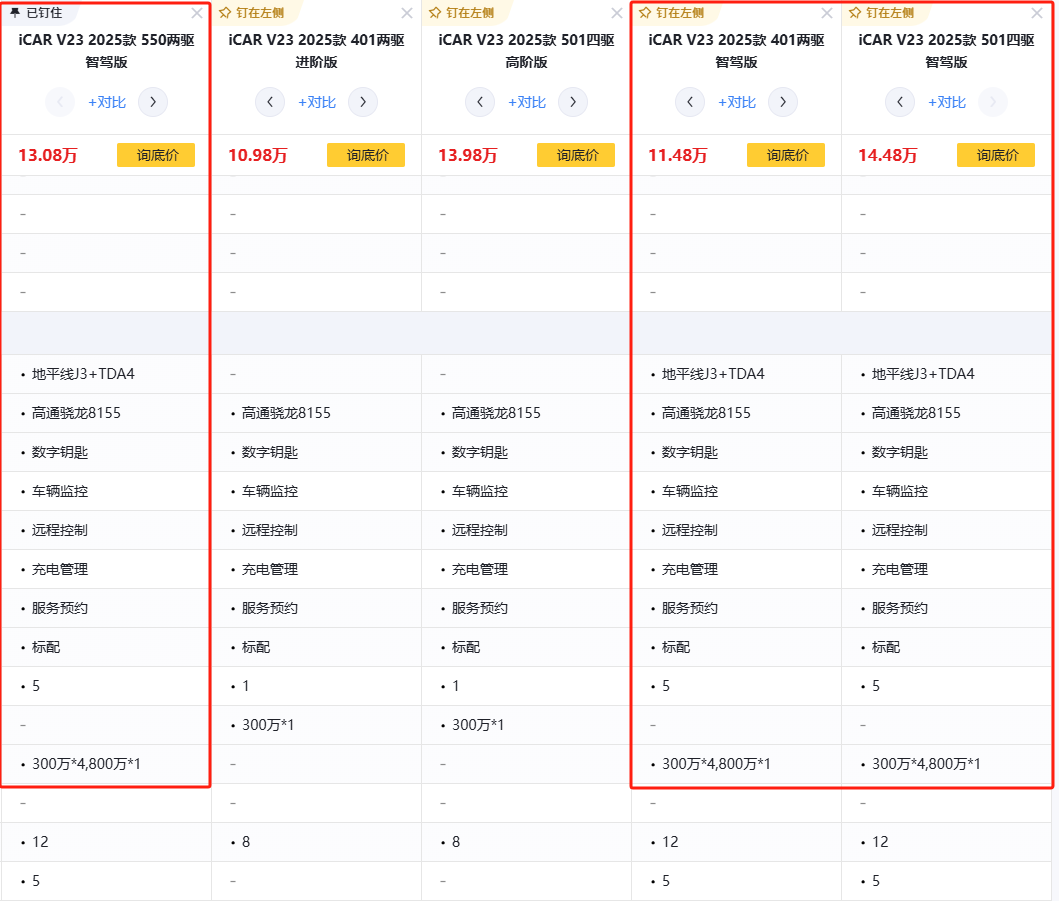Viewport: 1059px width, 901px height.
Task: Close the 401两驱智驾版 comparison column
Action: [827, 13]
